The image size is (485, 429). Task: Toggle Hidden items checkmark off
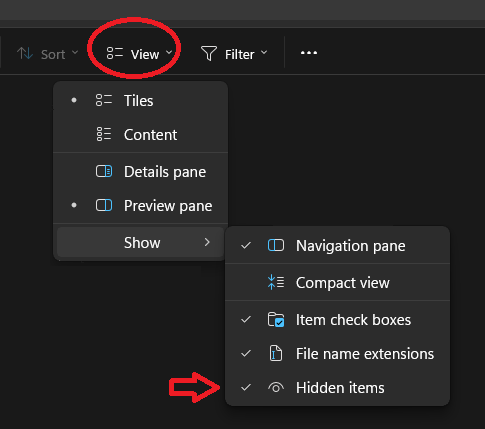[246, 387]
